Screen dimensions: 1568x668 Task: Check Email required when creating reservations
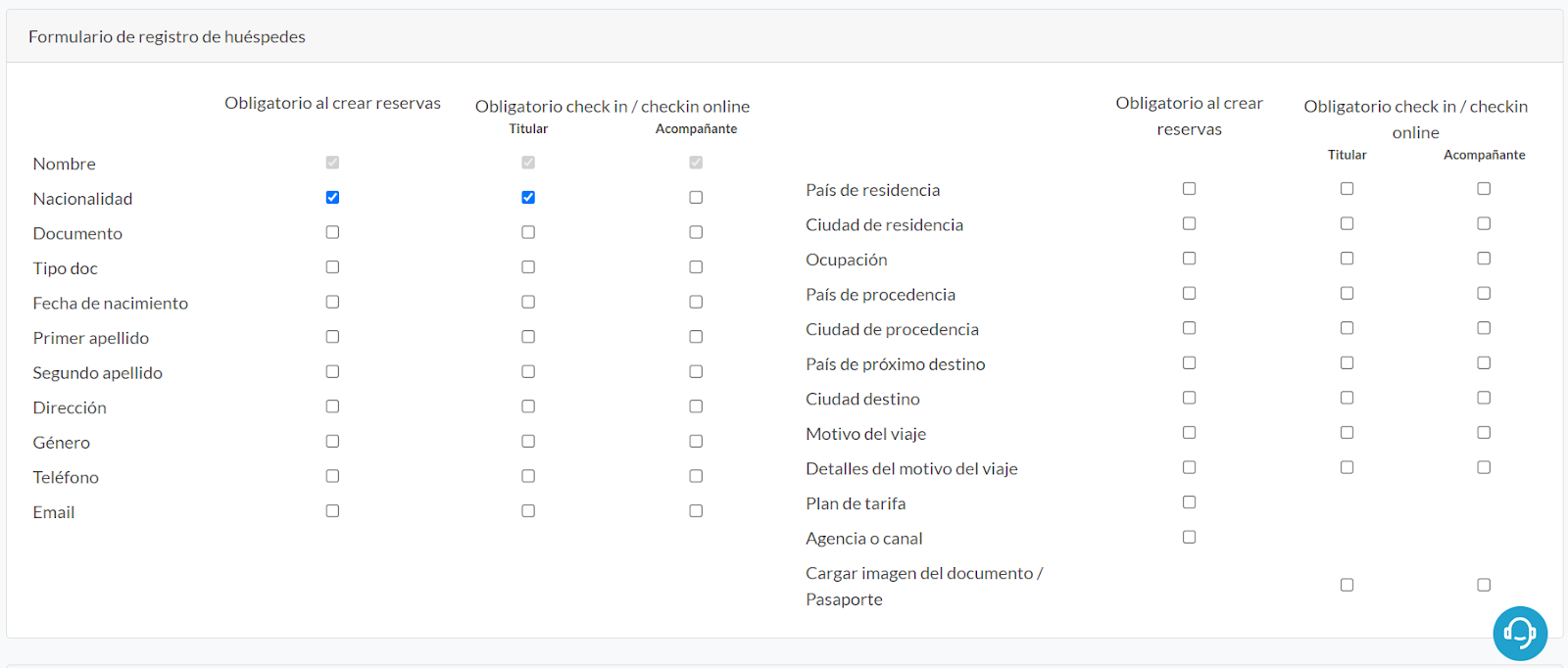coord(332,510)
